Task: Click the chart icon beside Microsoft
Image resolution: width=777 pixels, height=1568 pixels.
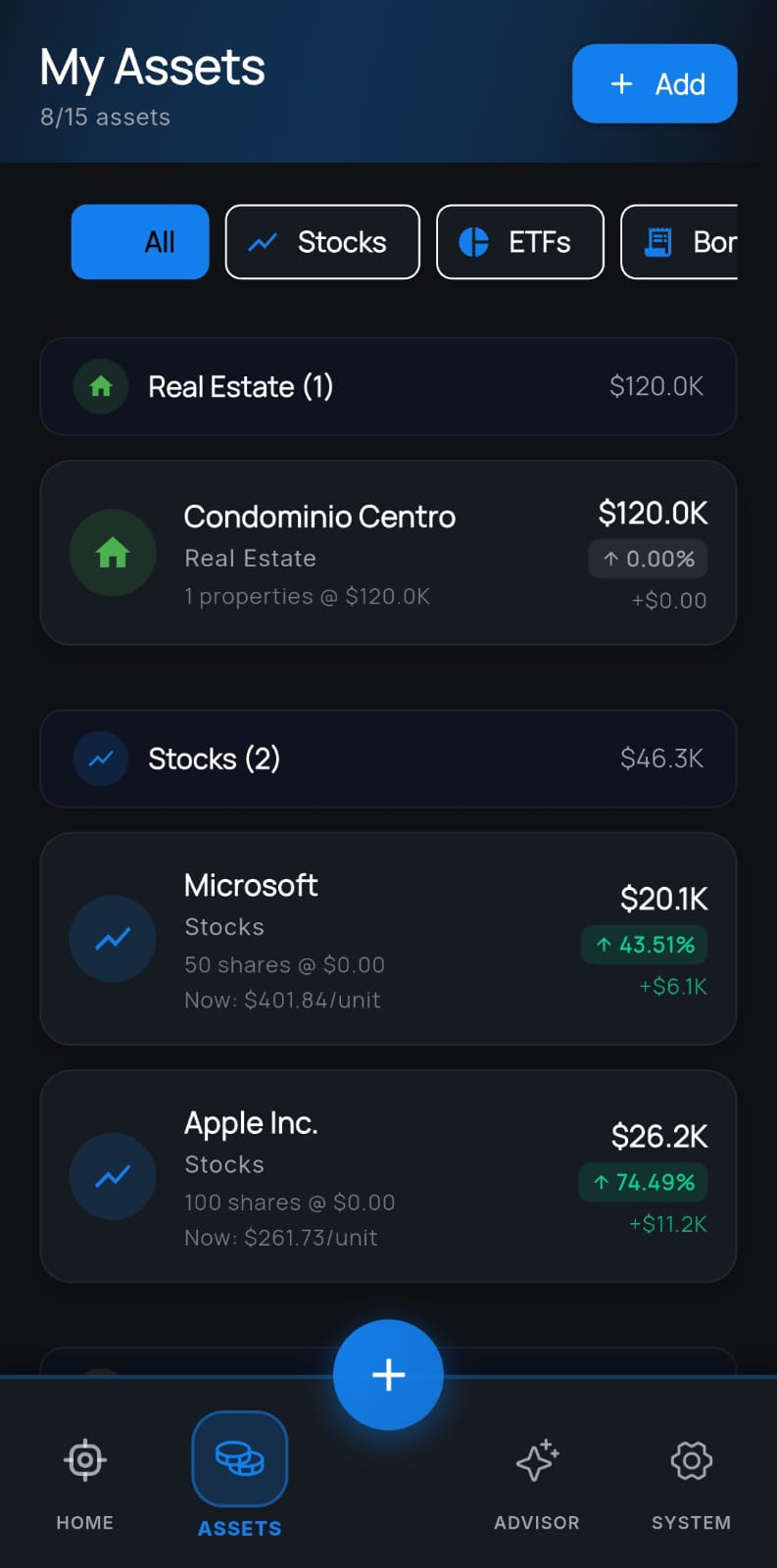Action: (x=113, y=939)
